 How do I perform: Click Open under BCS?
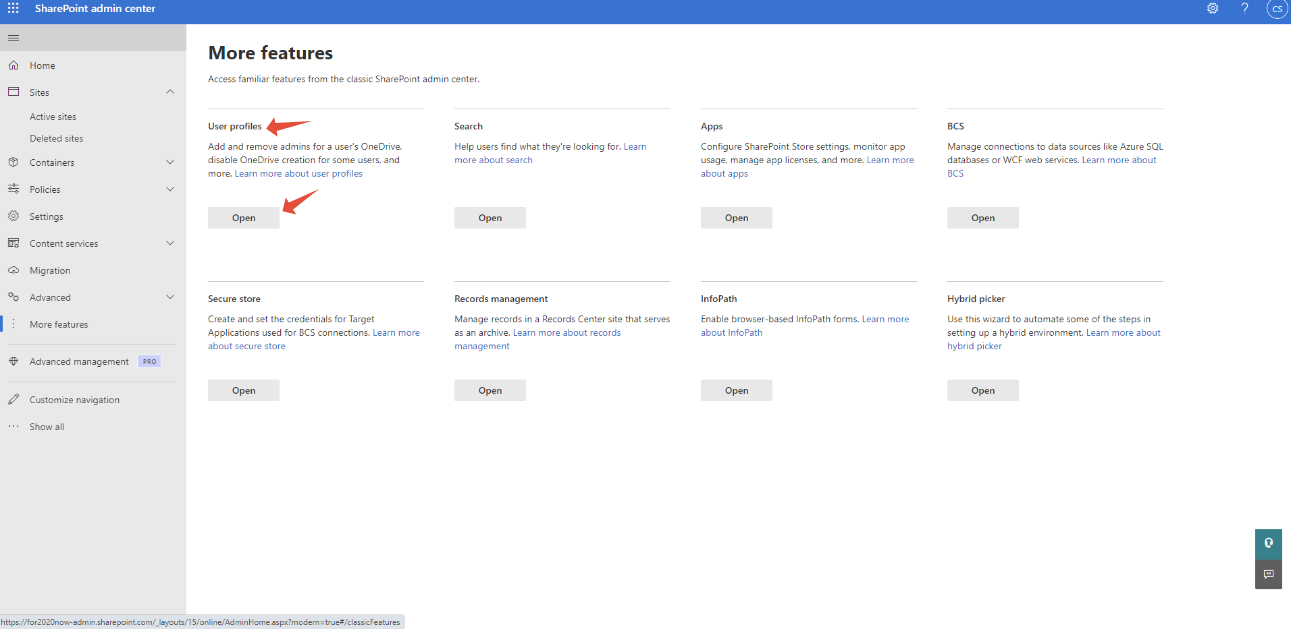click(983, 218)
